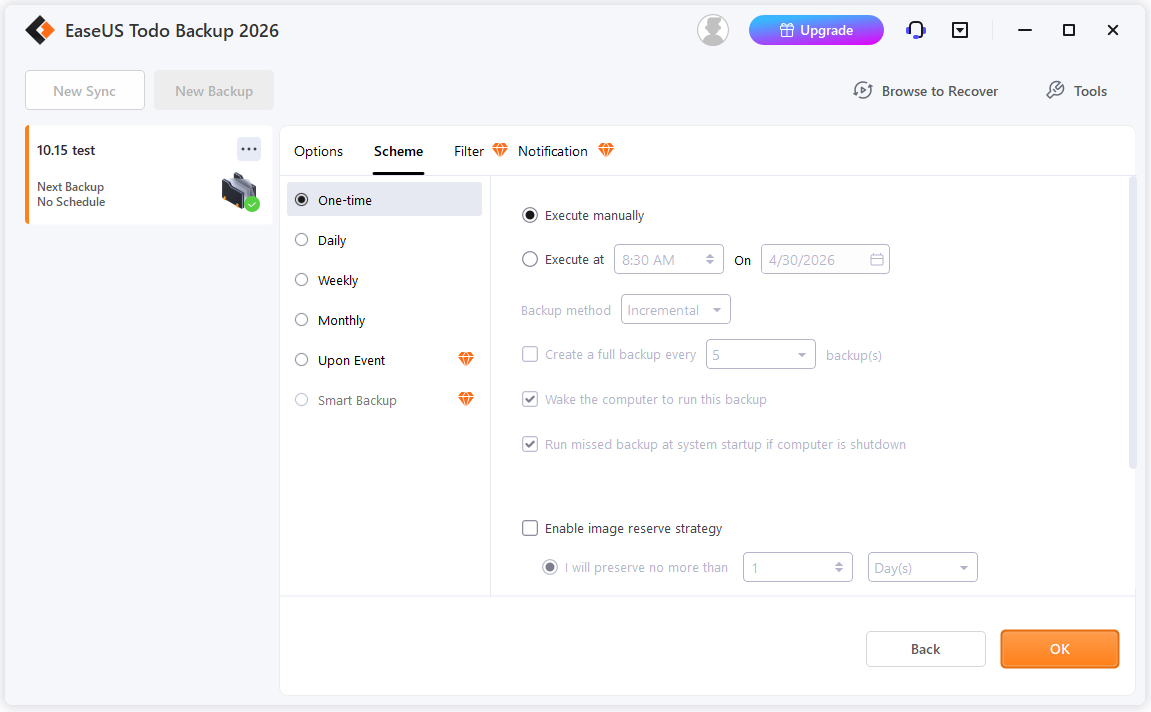This screenshot has width=1151, height=712.
Task: Enable image reserve strategy checkbox
Action: (x=529, y=528)
